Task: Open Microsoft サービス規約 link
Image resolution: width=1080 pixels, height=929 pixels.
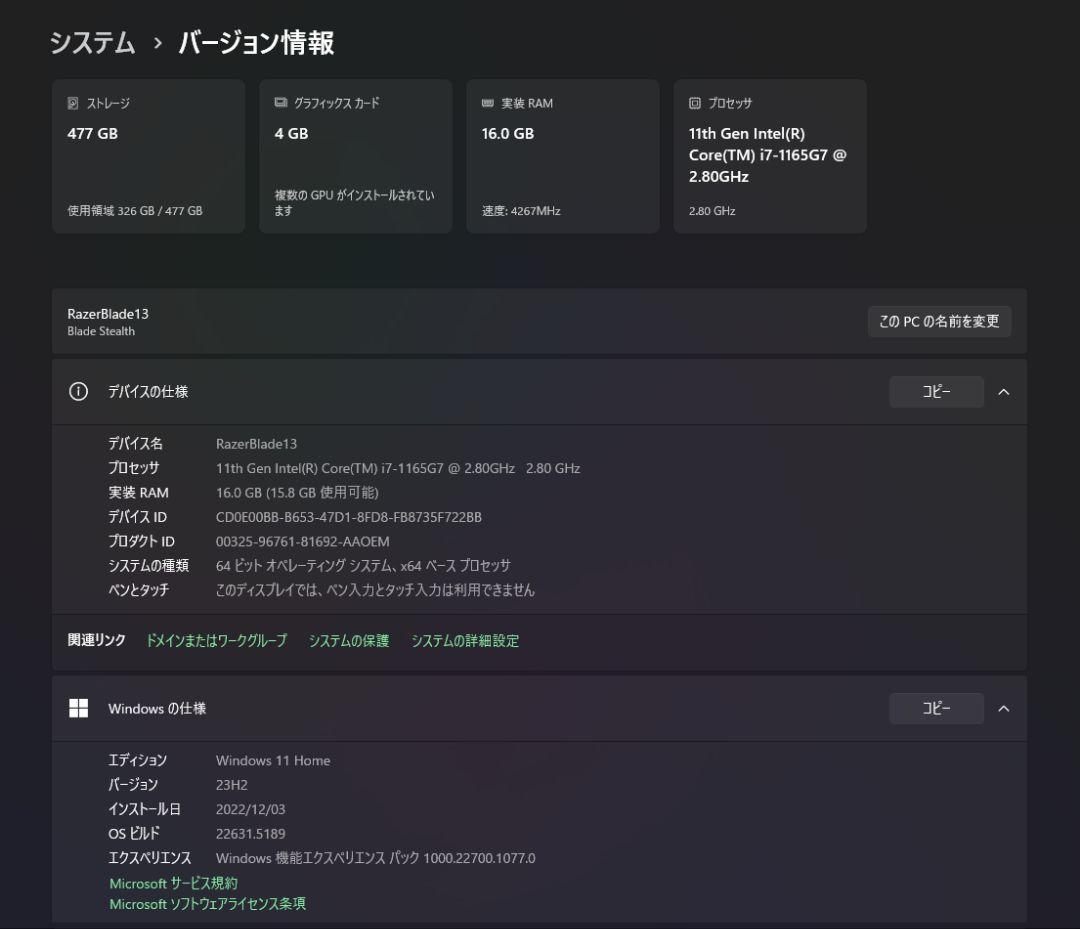Action: pos(174,882)
